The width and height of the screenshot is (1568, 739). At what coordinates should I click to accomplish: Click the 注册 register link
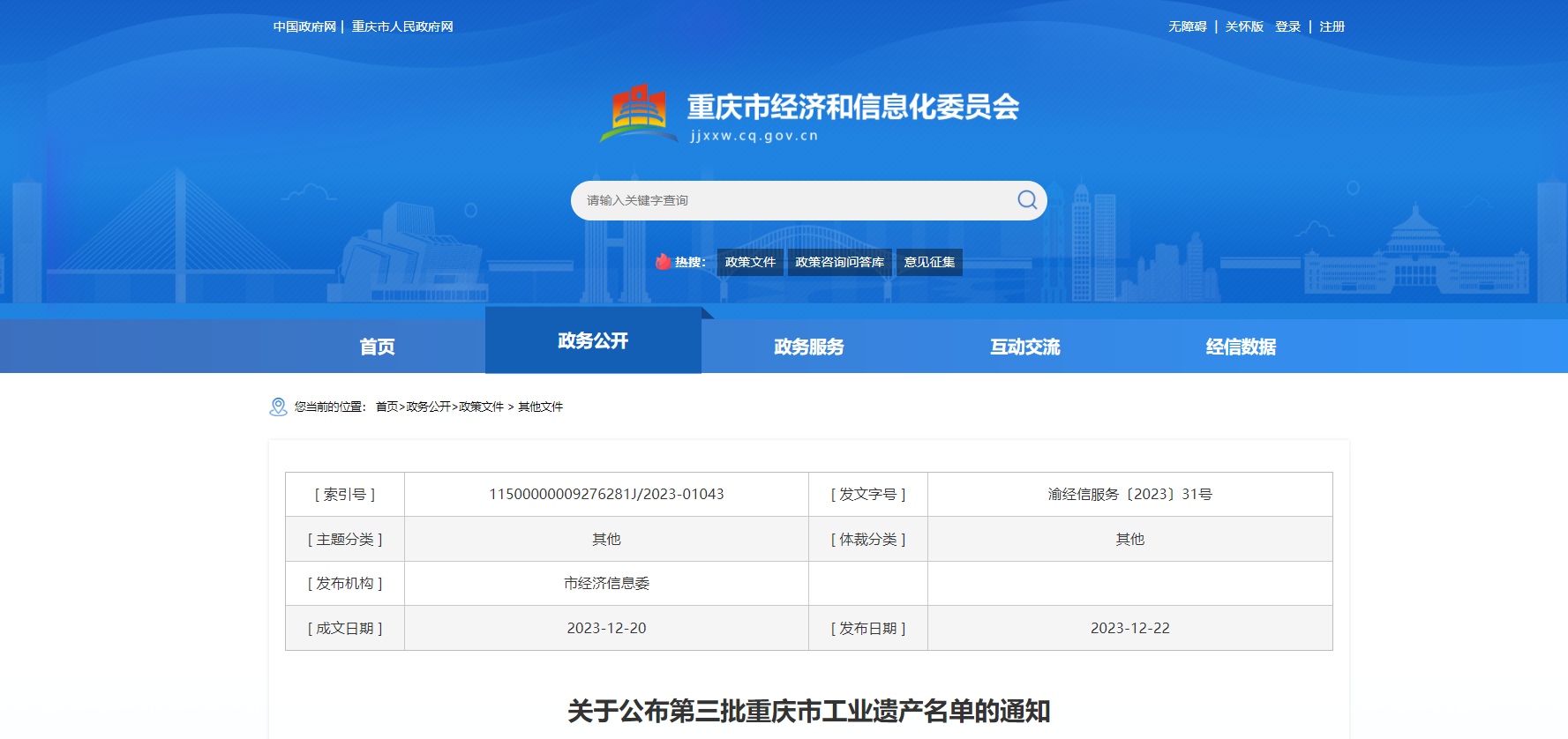(x=1332, y=26)
